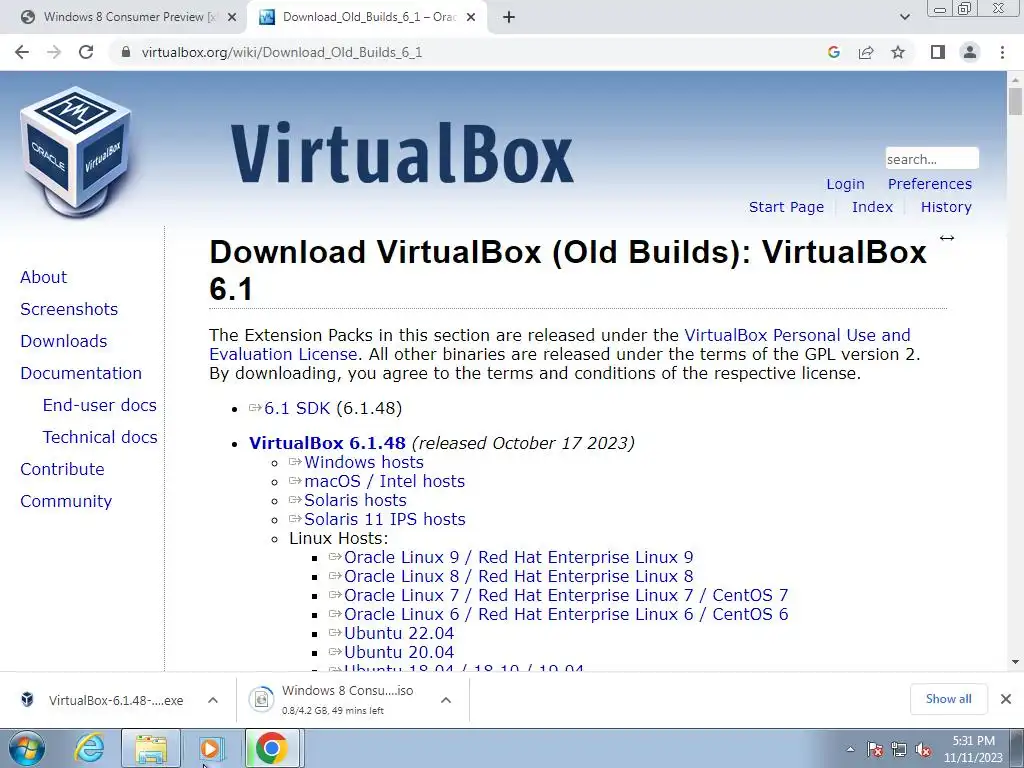The image size is (1024, 768).
Task: Bookmark this page with the star icon
Action: (x=898, y=52)
